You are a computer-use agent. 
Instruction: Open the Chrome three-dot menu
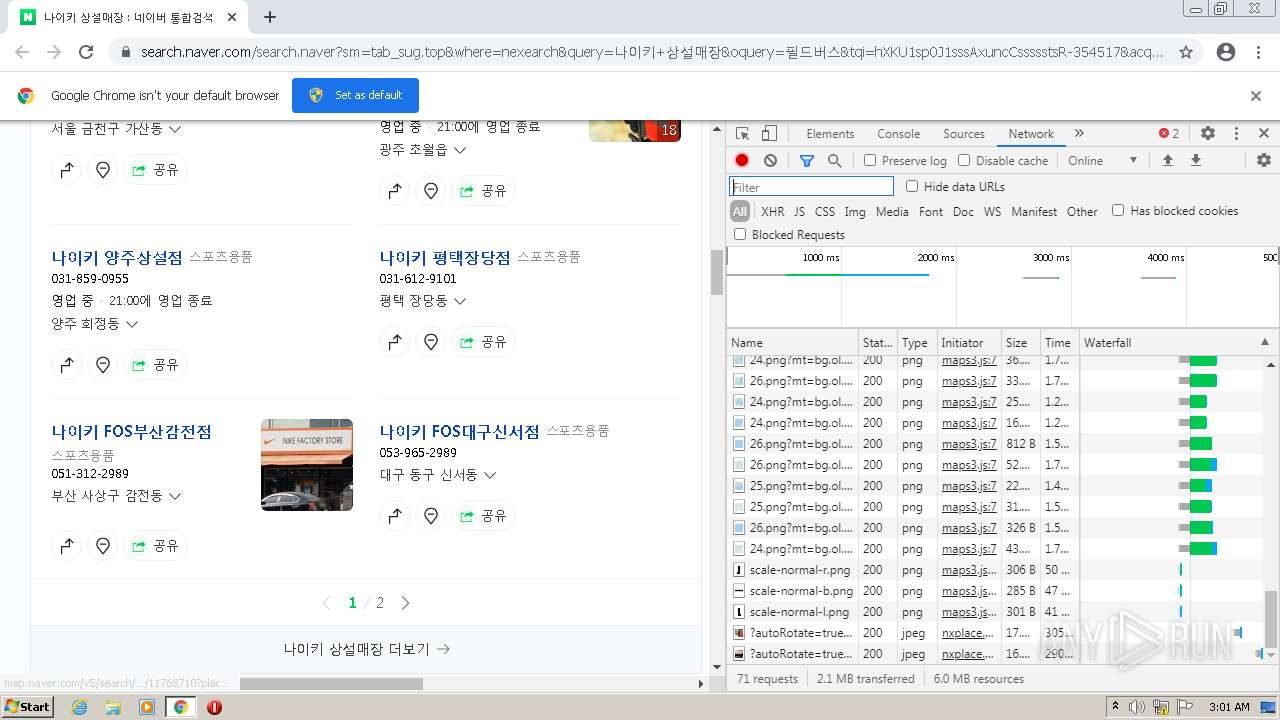pyautogui.click(x=1258, y=52)
